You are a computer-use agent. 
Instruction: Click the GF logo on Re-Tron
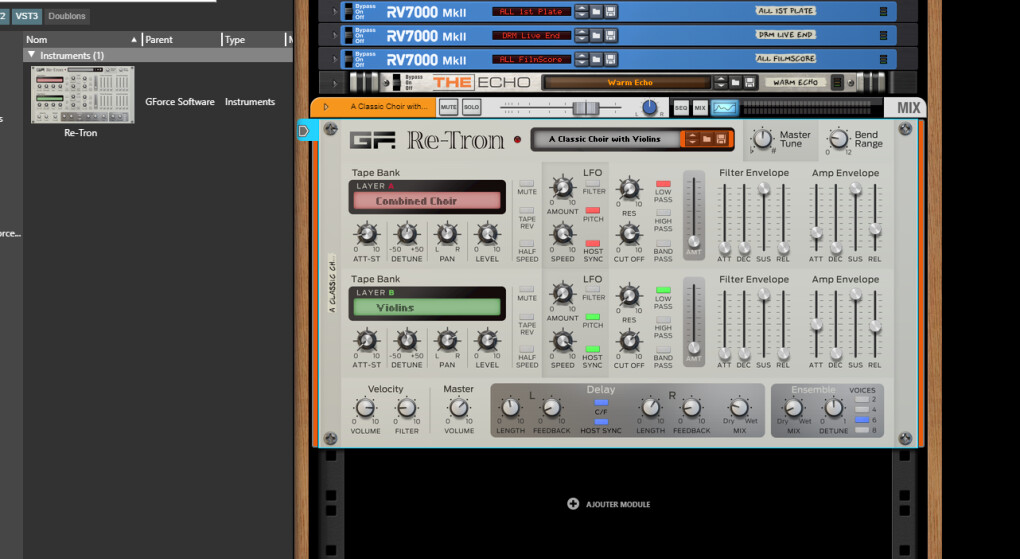click(373, 141)
